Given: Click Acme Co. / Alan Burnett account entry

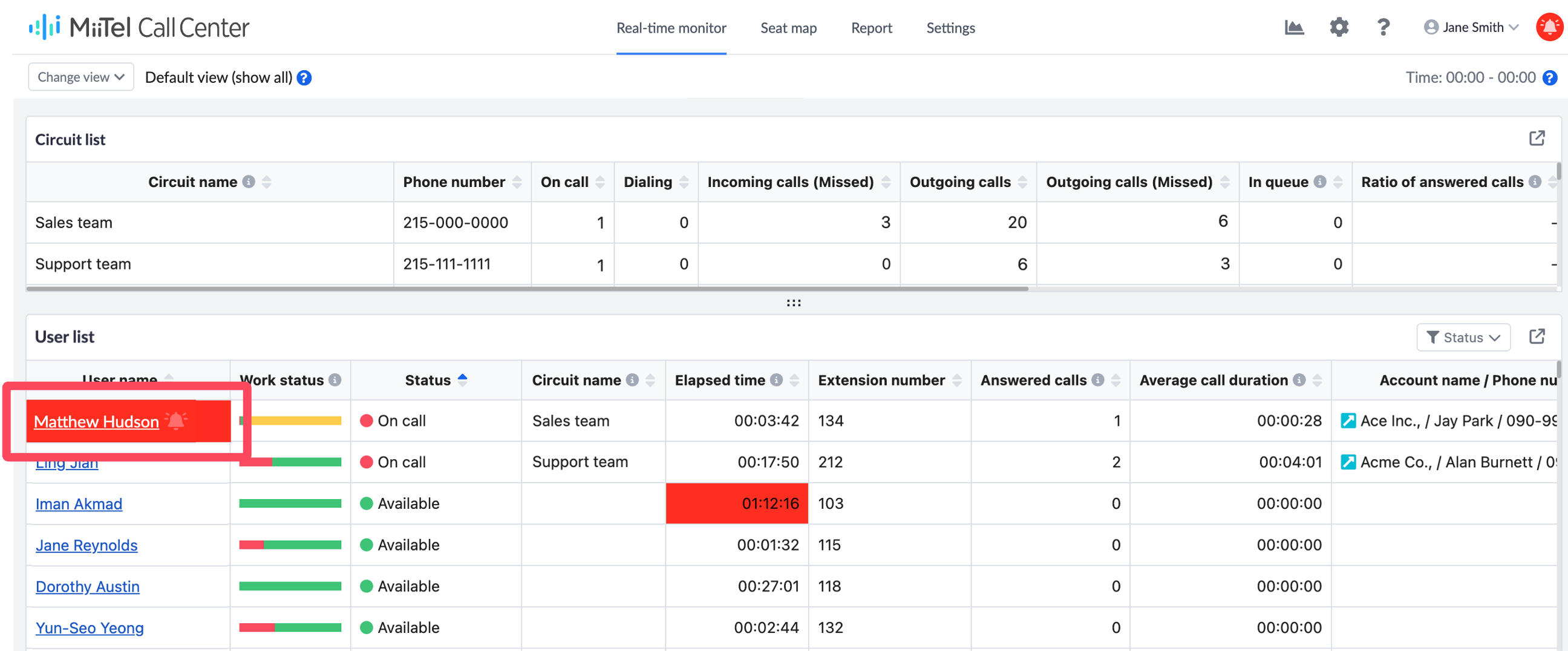Looking at the screenshot, I should (1459, 462).
